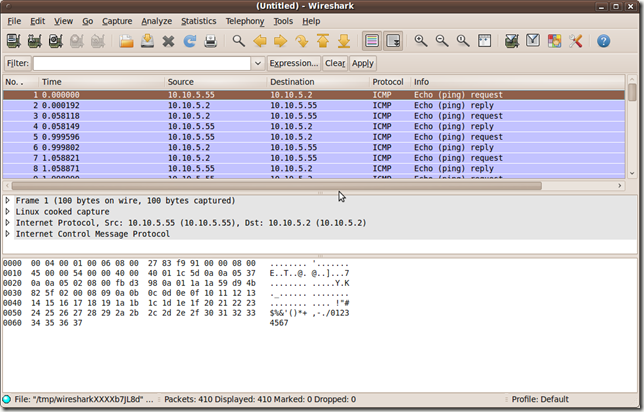Toggle packet list colorization
644x412 pixels.
coord(372,41)
